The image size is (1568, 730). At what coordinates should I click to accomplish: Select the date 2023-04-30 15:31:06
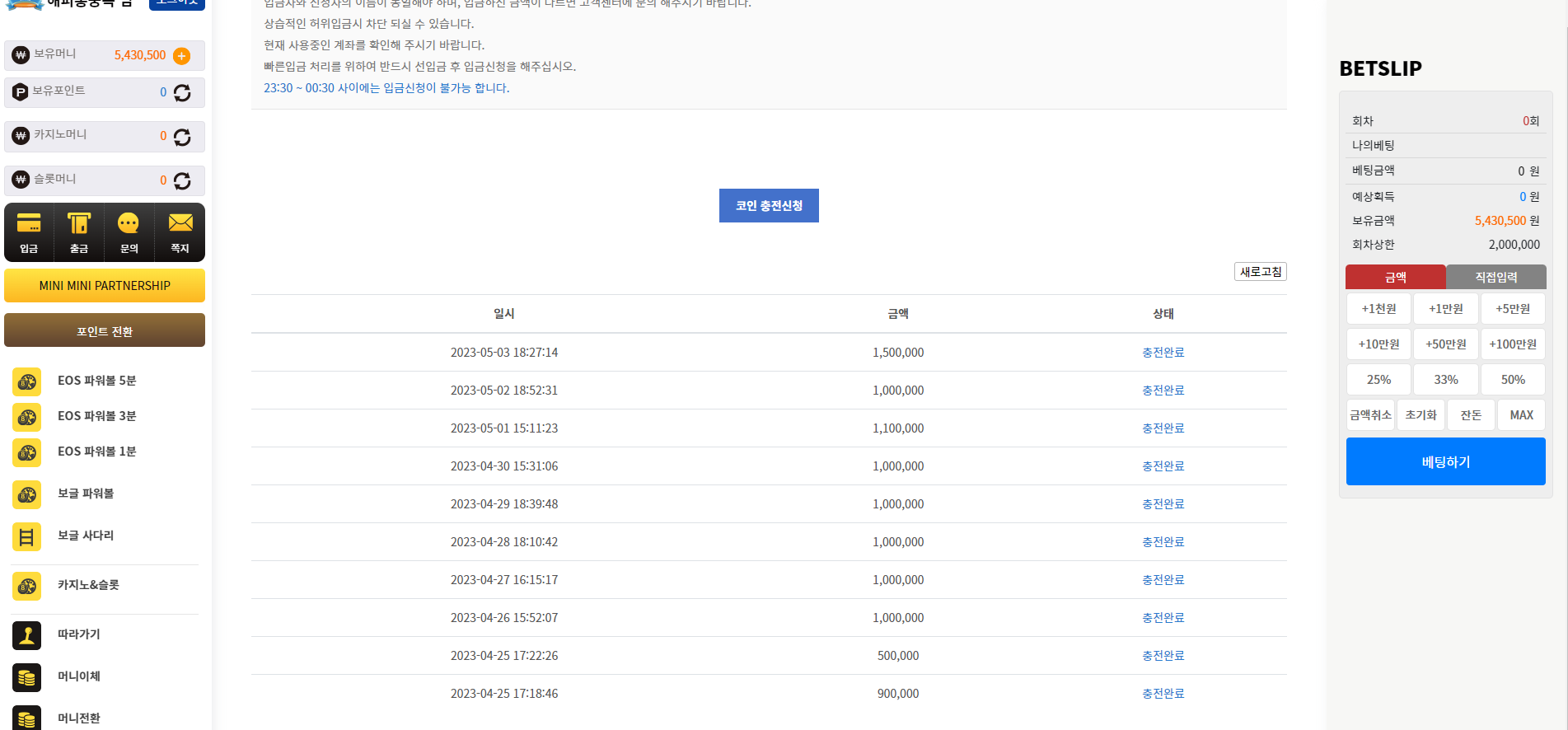click(x=504, y=466)
